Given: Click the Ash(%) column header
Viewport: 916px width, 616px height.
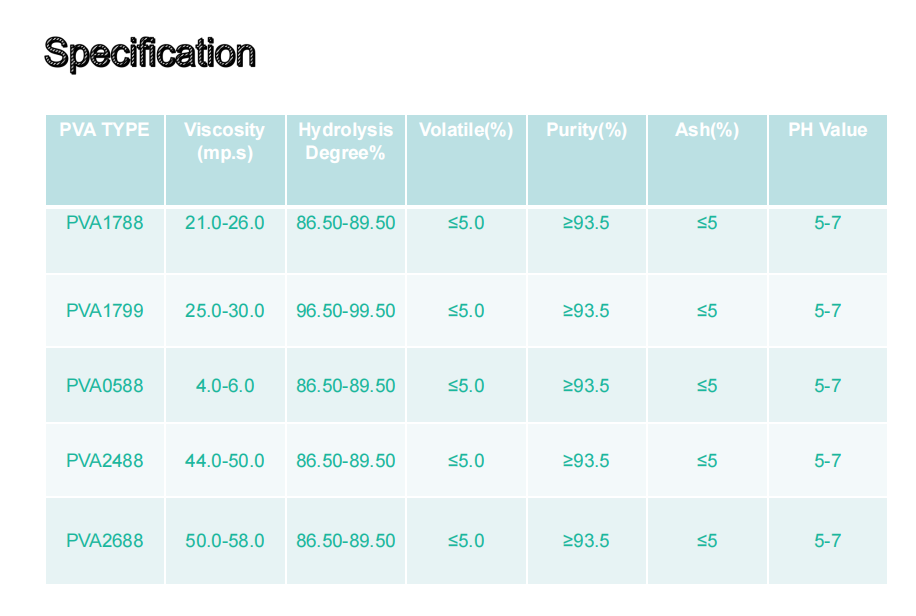Looking at the screenshot, I should coord(707,130).
